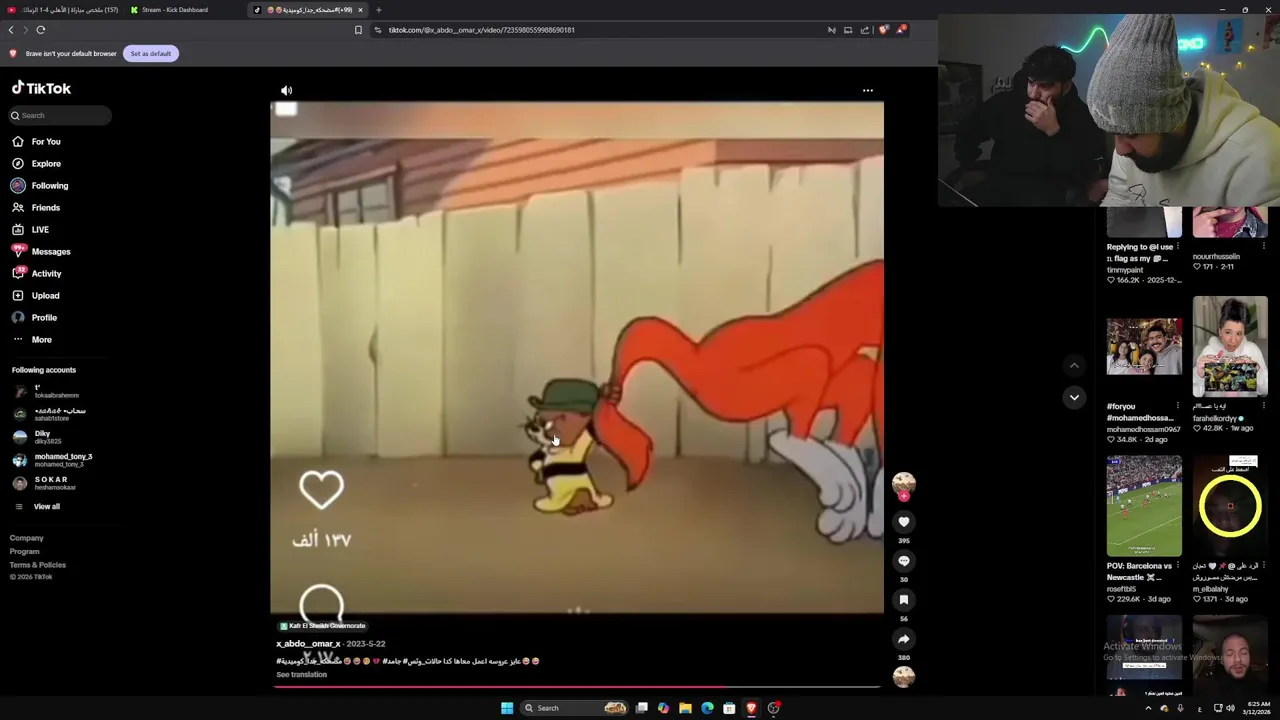Open options dots for Barcelona video
The width and height of the screenshot is (1280, 720).
click(x=1178, y=565)
